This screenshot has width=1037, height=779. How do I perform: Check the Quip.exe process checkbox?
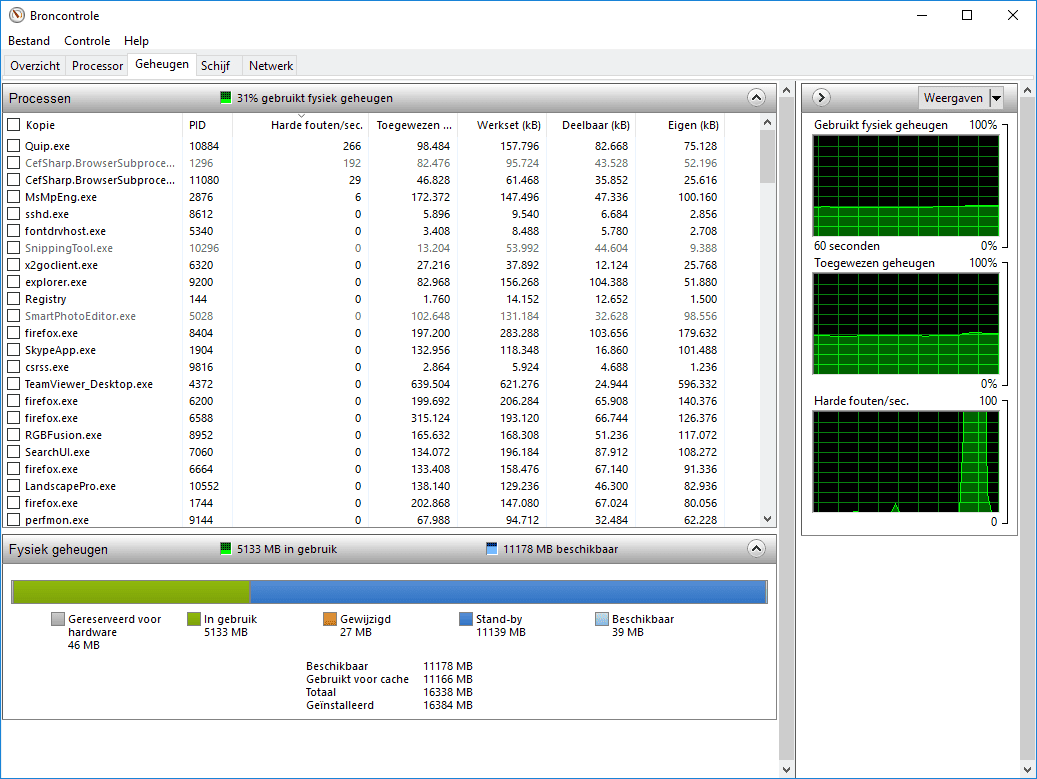14,146
